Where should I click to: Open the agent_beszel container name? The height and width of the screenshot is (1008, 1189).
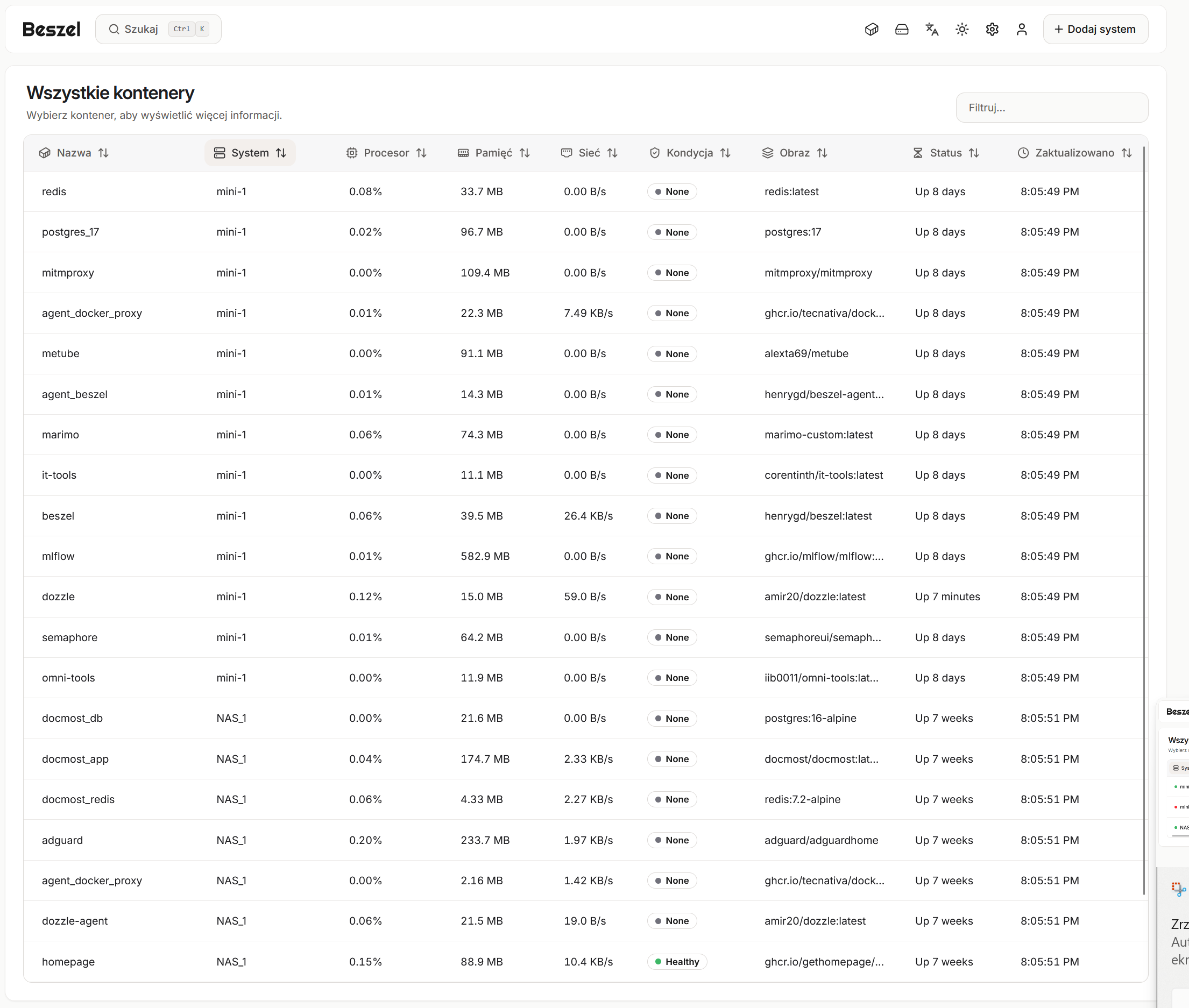(x=74, y=394)
